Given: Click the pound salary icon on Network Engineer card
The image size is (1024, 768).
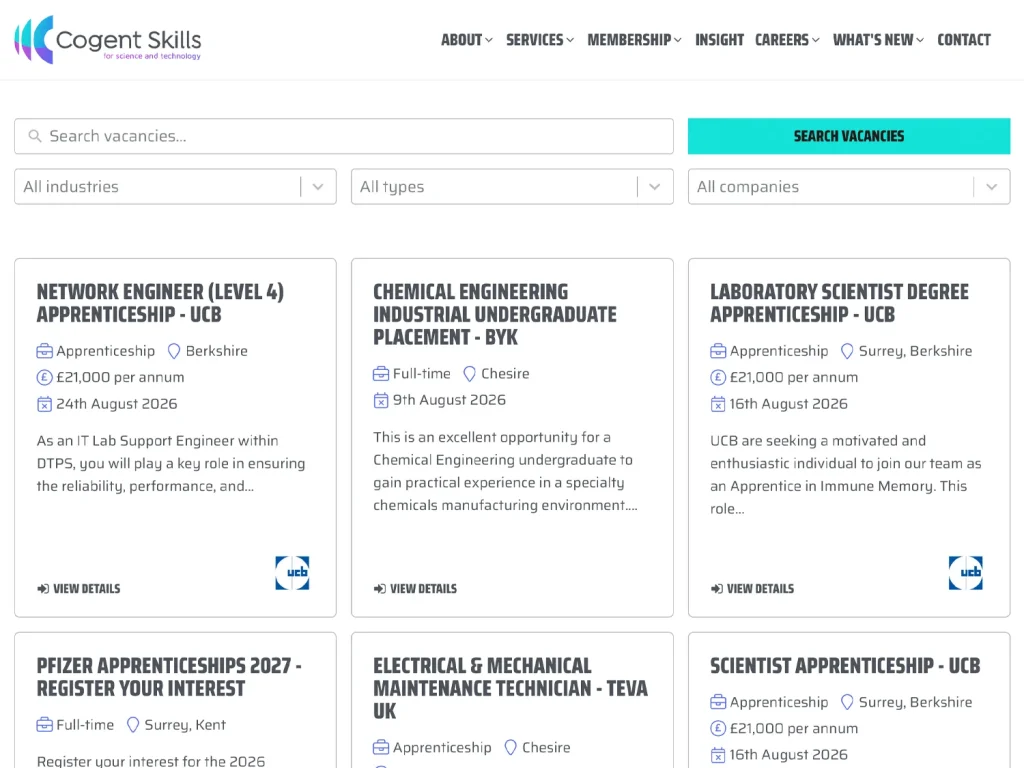Looking at the screenshot, I should coord(44,377).
